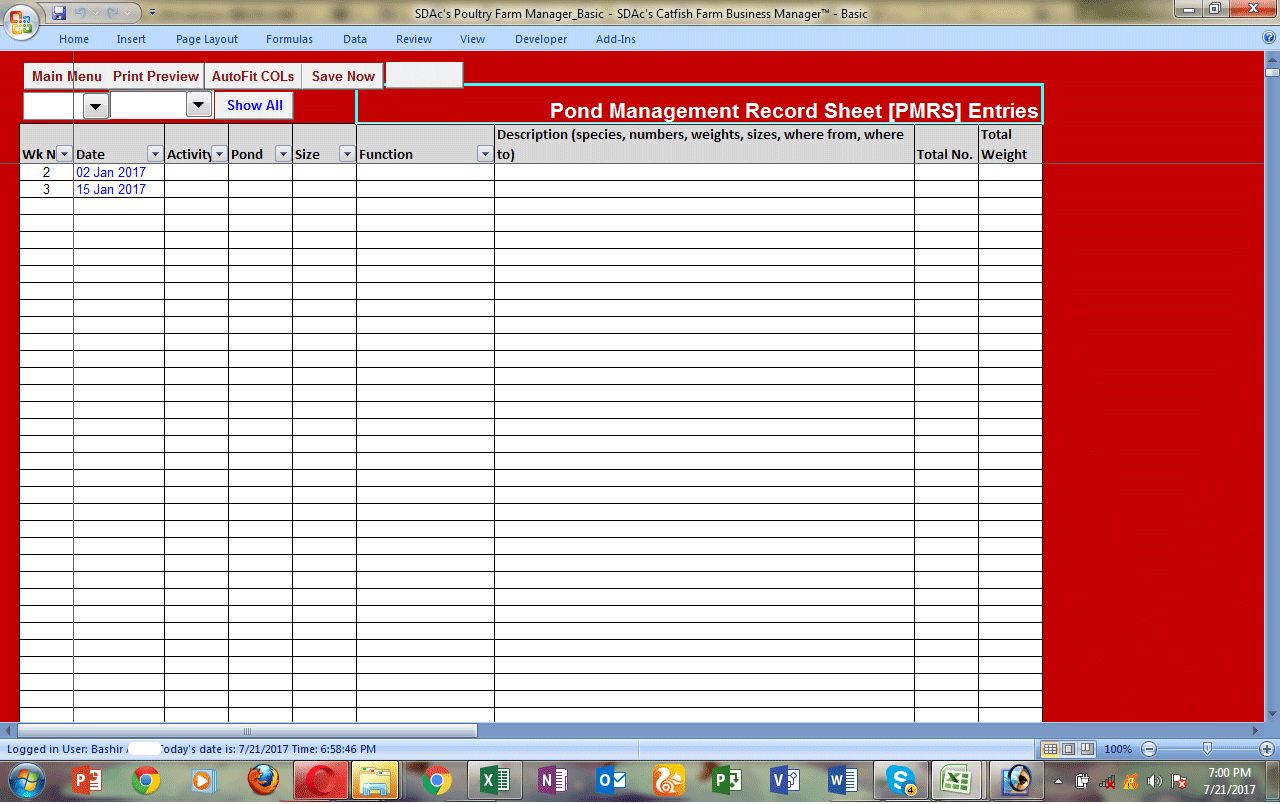Open the Insert ribbon tab
1280x804 pixels.
(131, 39)
